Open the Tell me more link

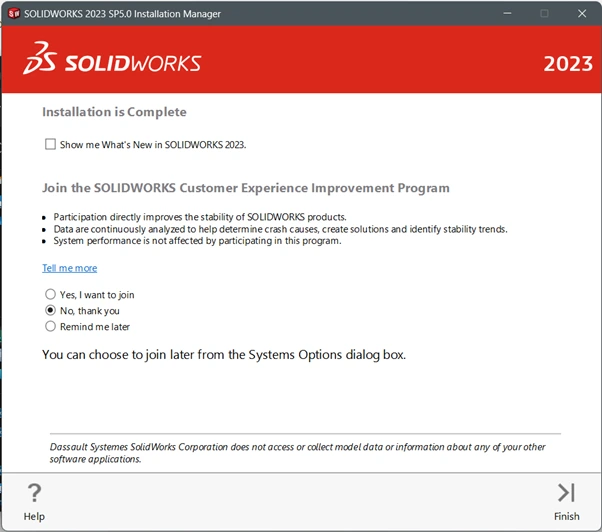69,268
